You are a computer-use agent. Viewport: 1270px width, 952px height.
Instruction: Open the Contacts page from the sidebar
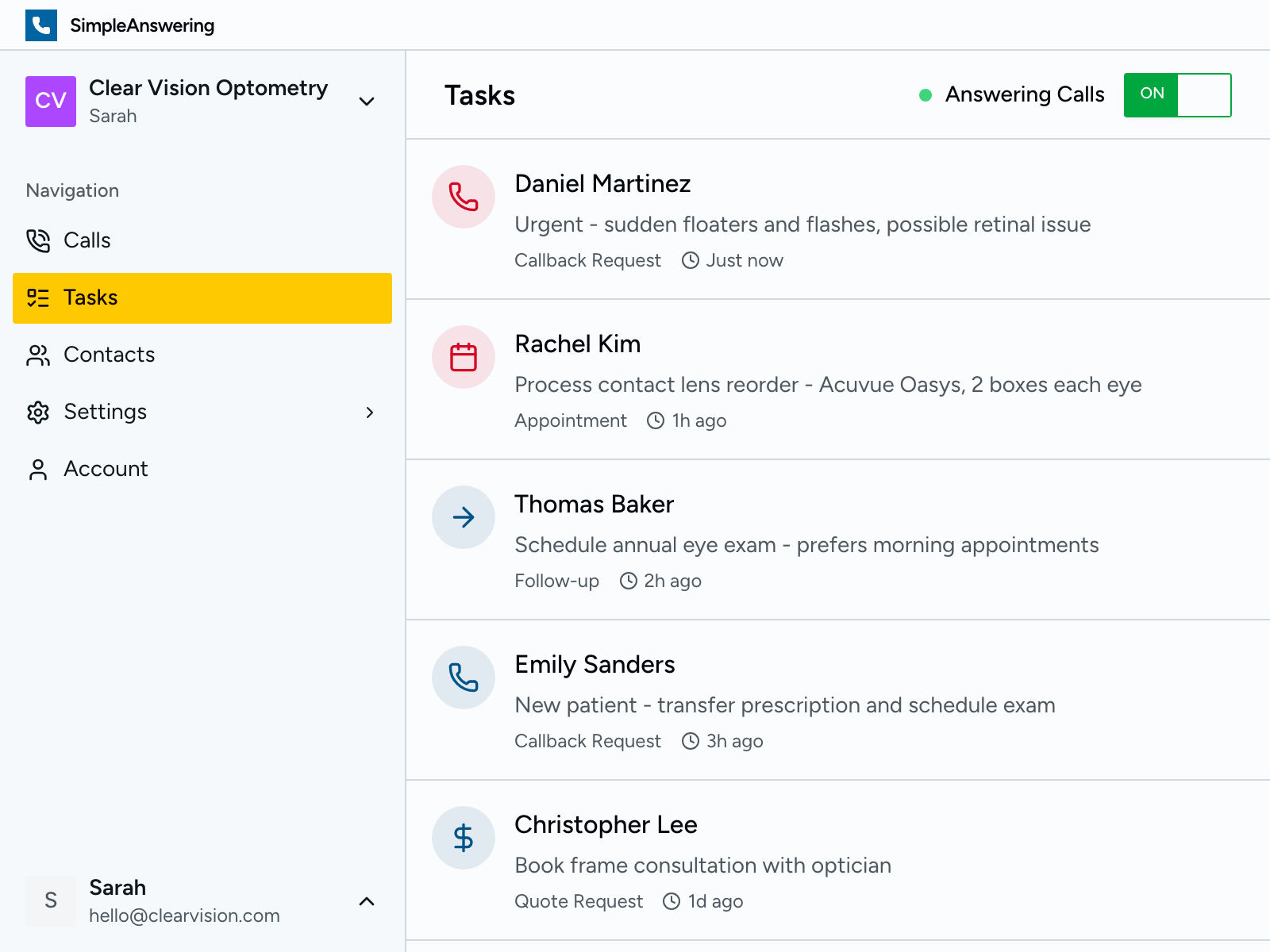(109, 355)
